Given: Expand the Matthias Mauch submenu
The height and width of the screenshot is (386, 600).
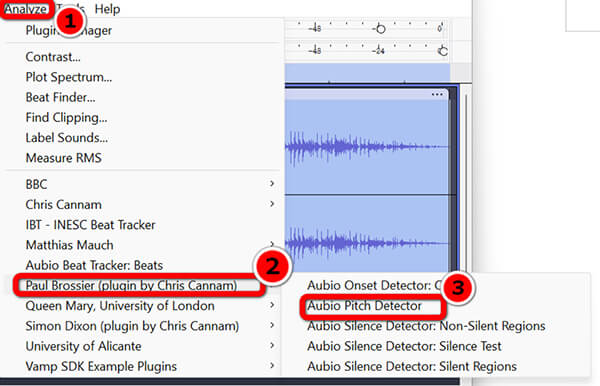Looking at the screenshot, I should (142, 245).
